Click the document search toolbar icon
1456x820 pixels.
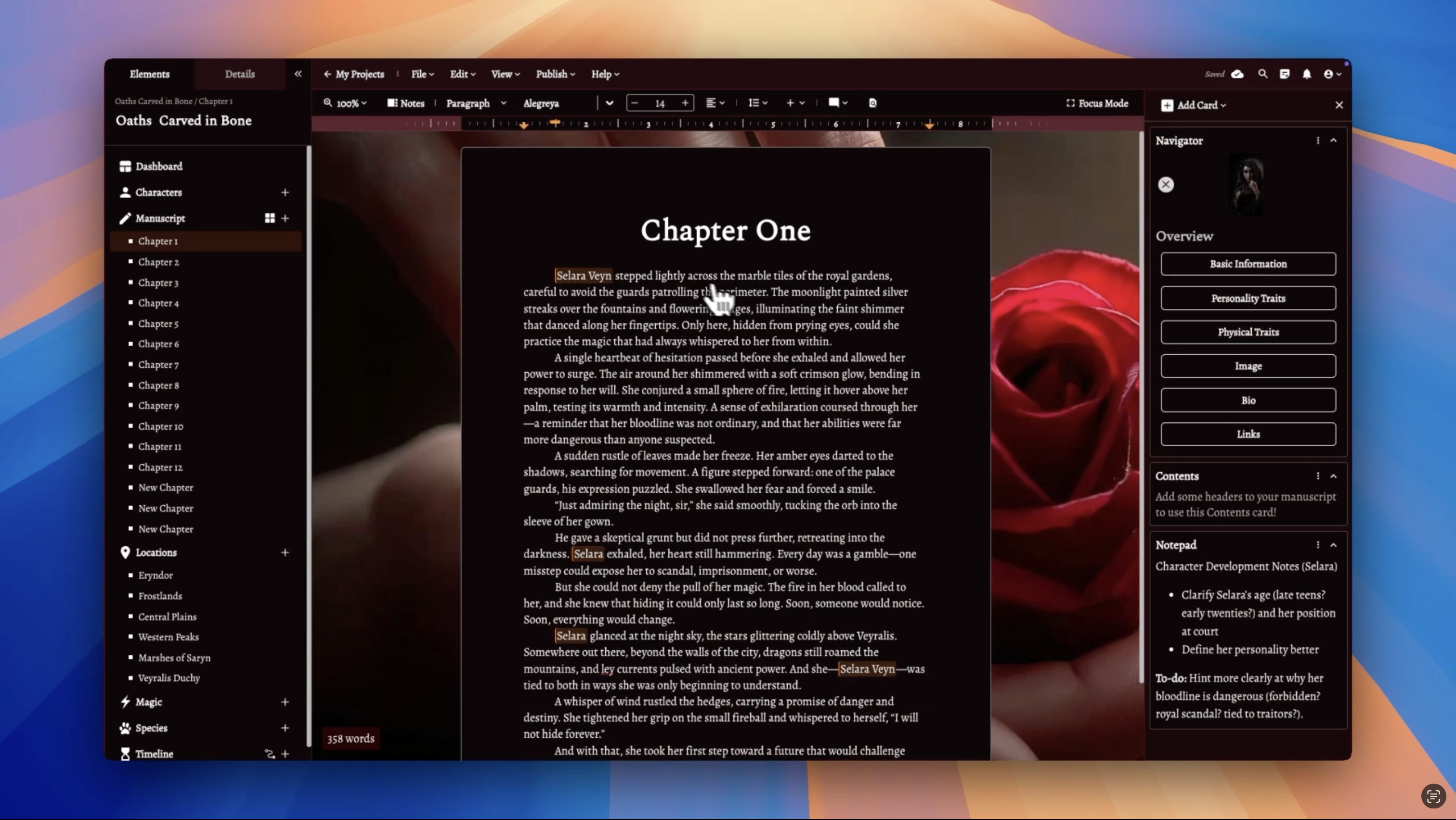click(x=873, y=103)
